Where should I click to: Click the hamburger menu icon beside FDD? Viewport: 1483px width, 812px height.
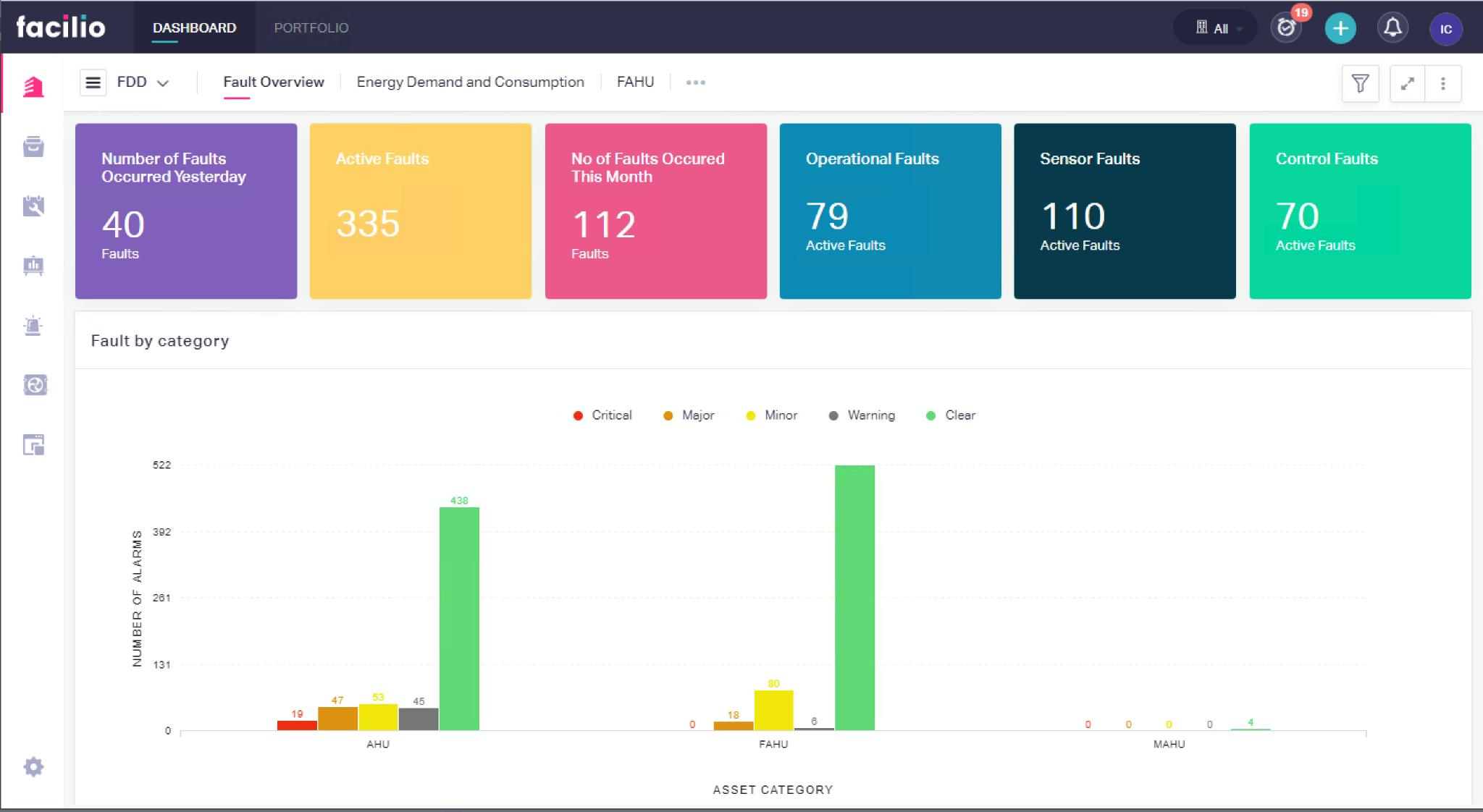point(93,83)
